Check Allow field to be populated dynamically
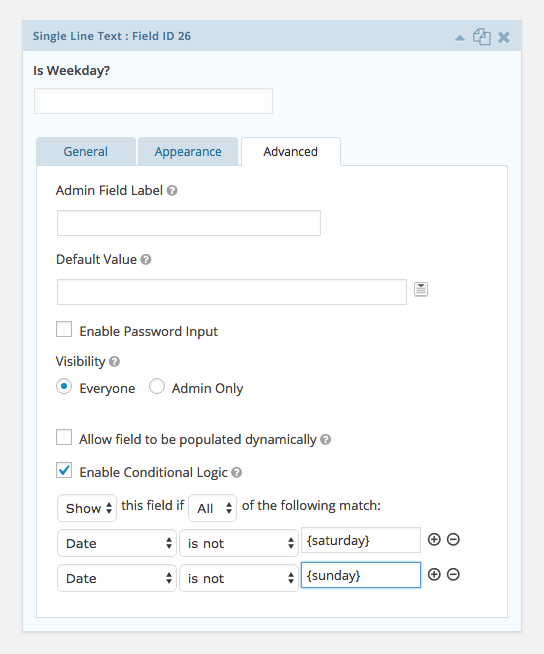The width and height of the screenshot is (544, 654). coord(64,438)
